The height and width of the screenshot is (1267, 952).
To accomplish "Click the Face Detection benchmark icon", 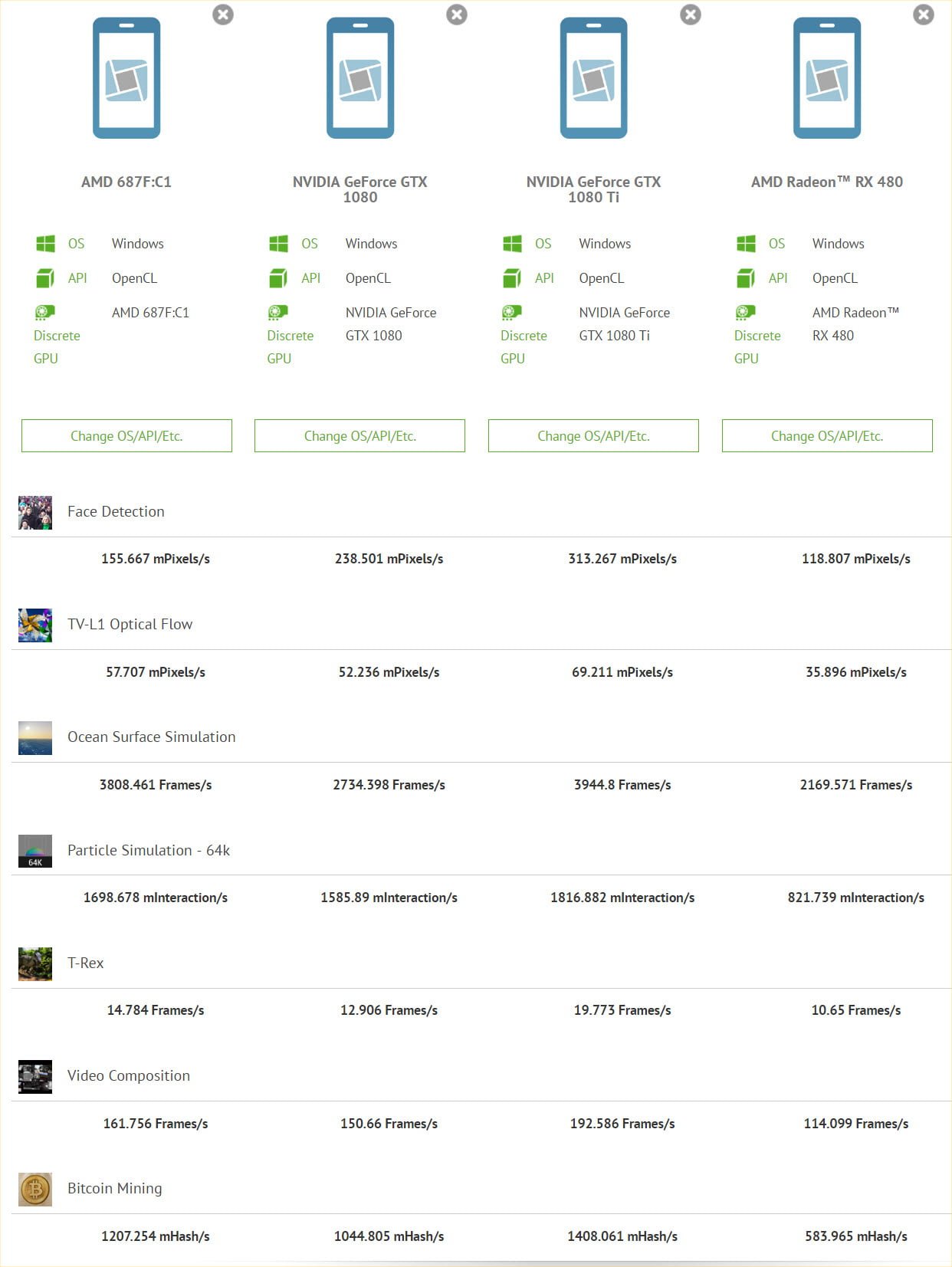I will [x=35, y=513].
